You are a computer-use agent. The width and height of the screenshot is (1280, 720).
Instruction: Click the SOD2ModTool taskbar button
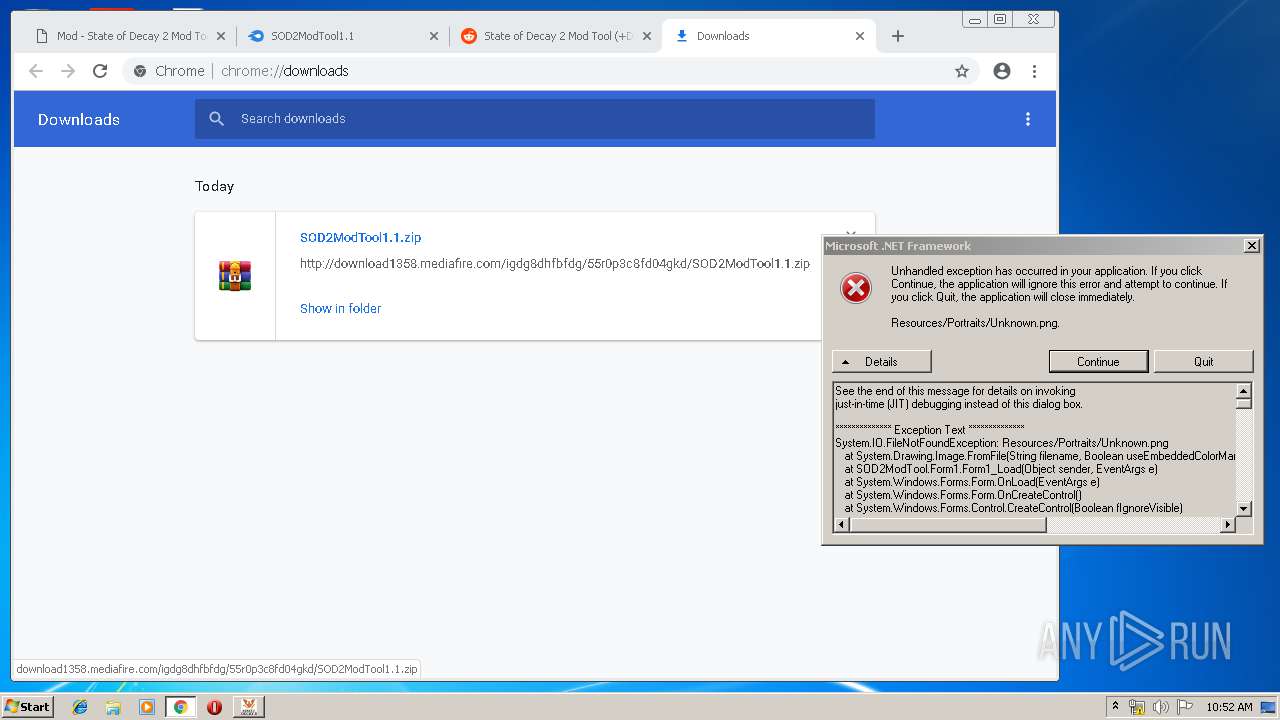[x=248, y=707]
